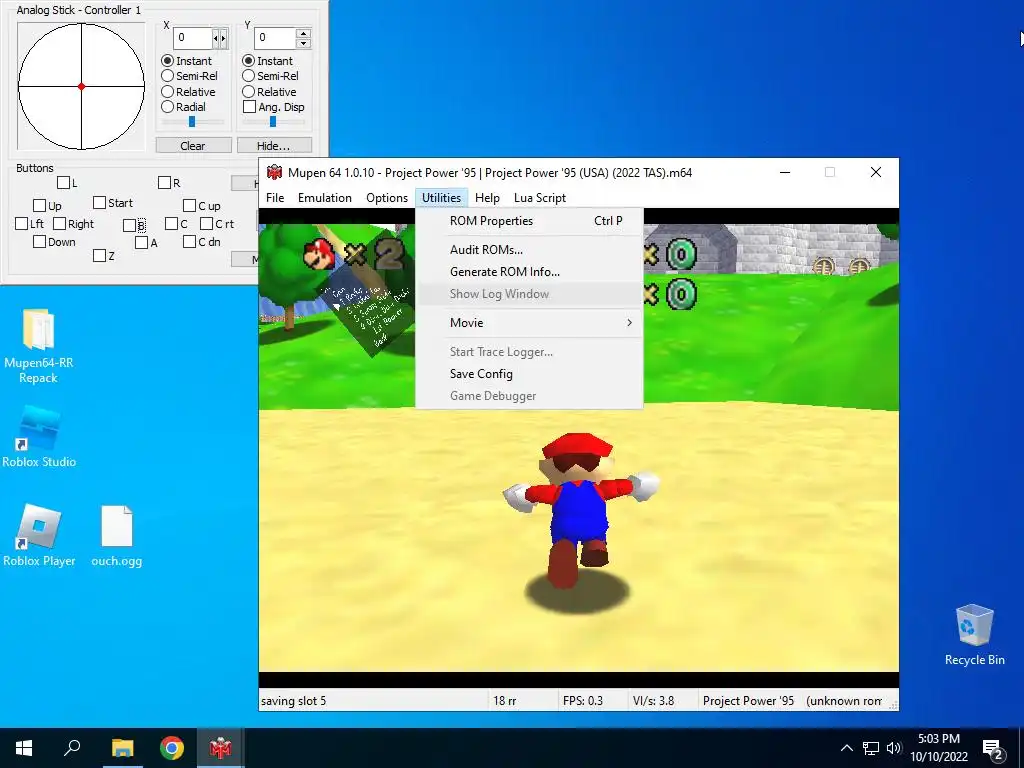Choose Audit ROMs menu entry
The width and height of the screenshot is (1024, 768).
529,249
